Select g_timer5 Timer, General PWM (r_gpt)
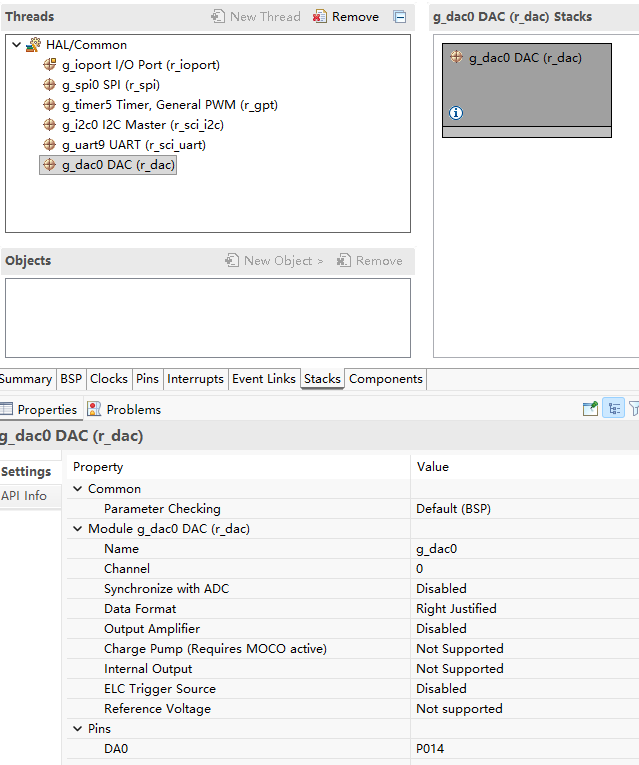 [x=170, y=105]
